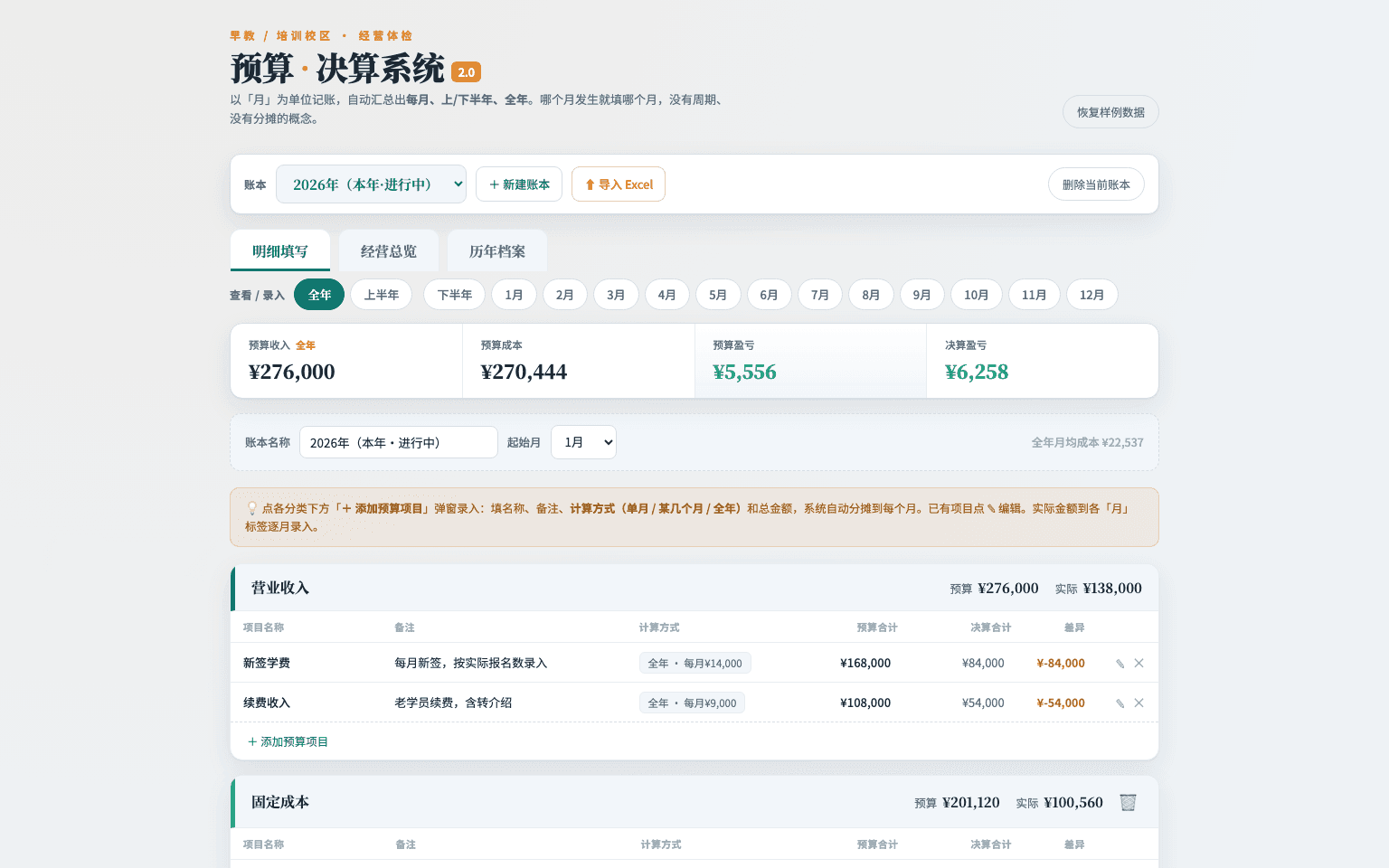
Task: Select the 5月 month pill
Action: [718, 295]
